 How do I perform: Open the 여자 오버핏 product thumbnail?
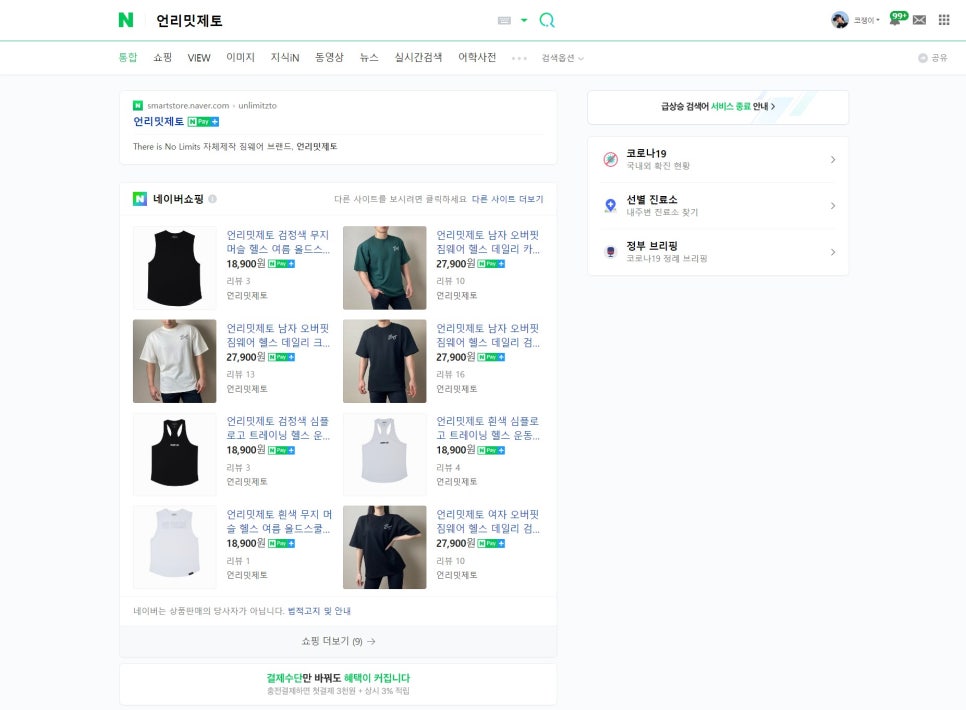[x=384, y=547]
